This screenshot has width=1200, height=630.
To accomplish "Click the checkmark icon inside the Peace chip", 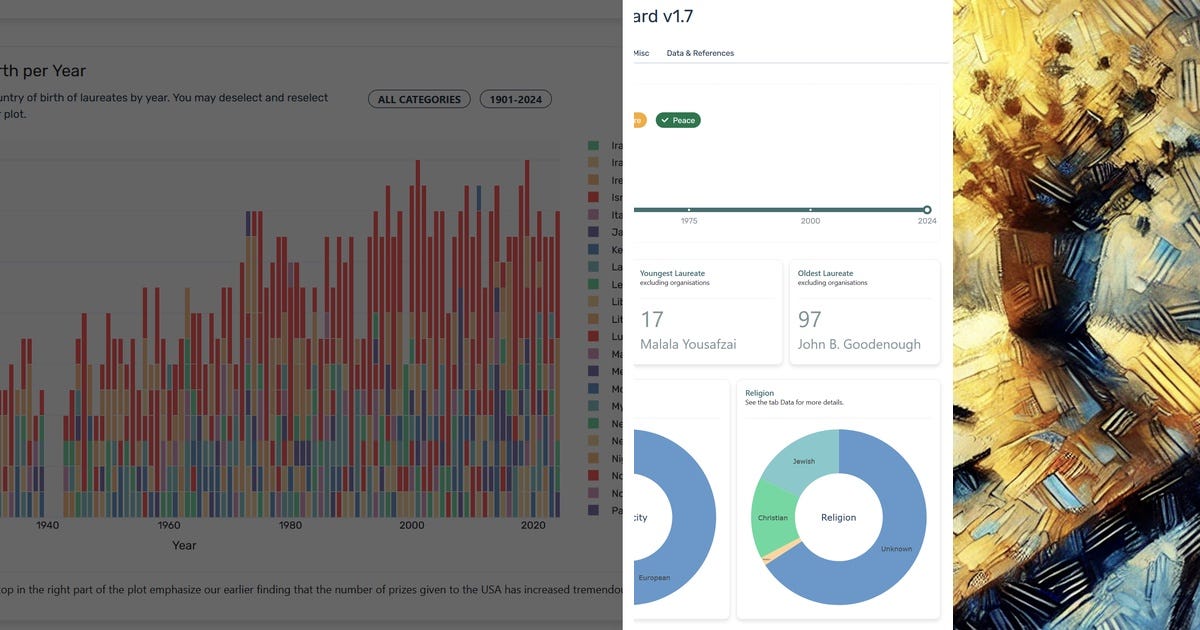I will (x=666, y=119).
